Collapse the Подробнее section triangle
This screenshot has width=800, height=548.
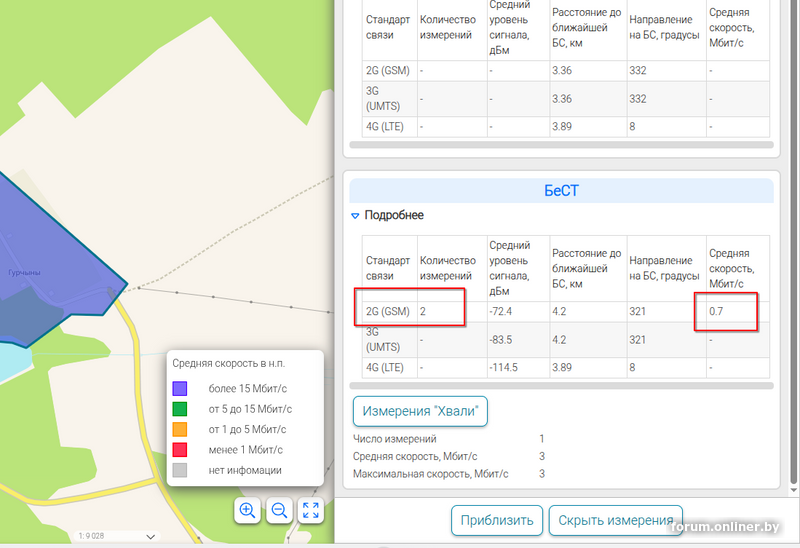tap(355, 215)
